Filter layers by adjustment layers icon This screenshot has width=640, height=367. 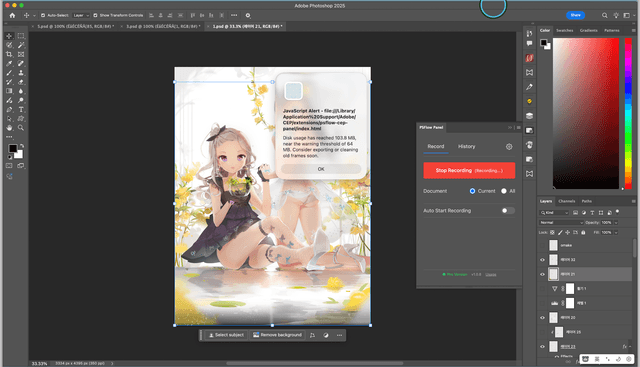click(x=584, y=213)
